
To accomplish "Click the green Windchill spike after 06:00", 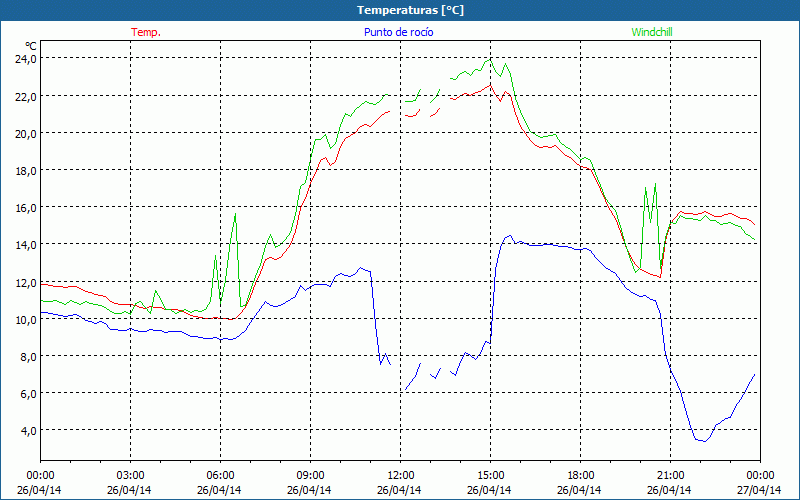I will point(235,214).
